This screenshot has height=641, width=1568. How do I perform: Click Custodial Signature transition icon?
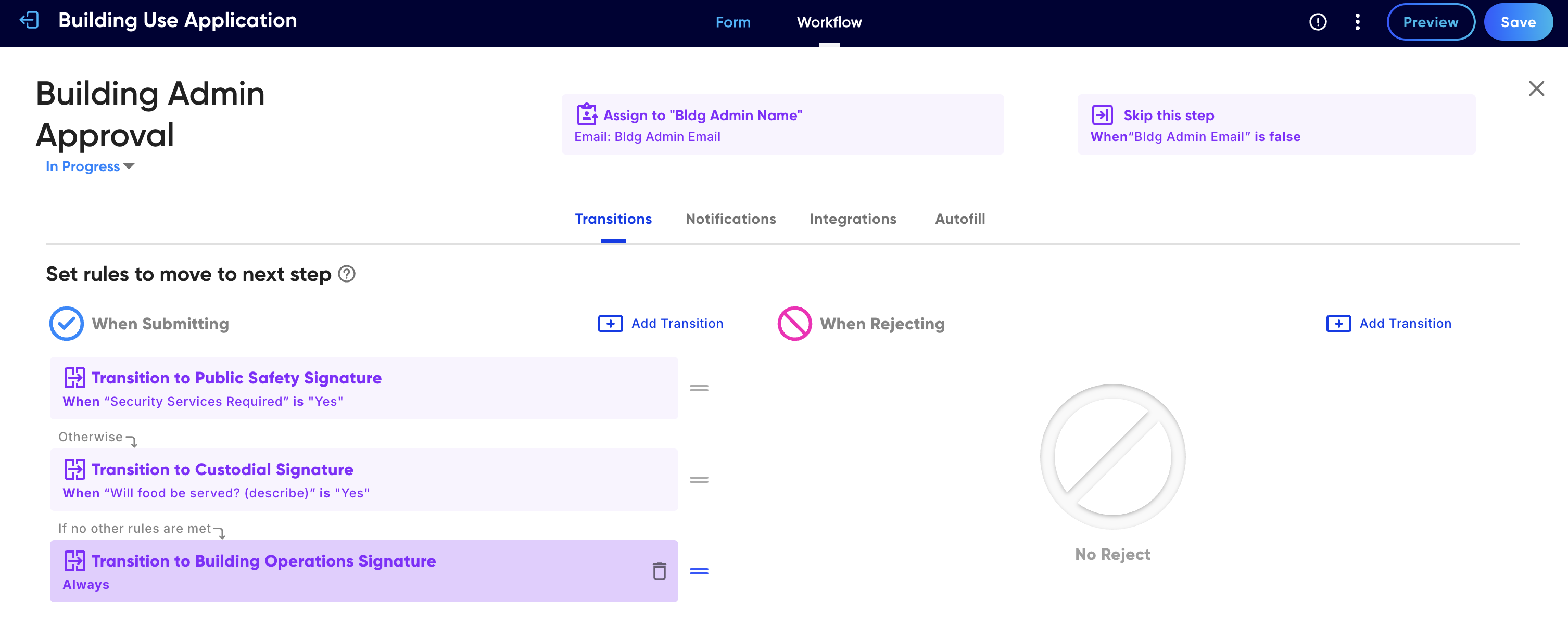coord(75,469)
